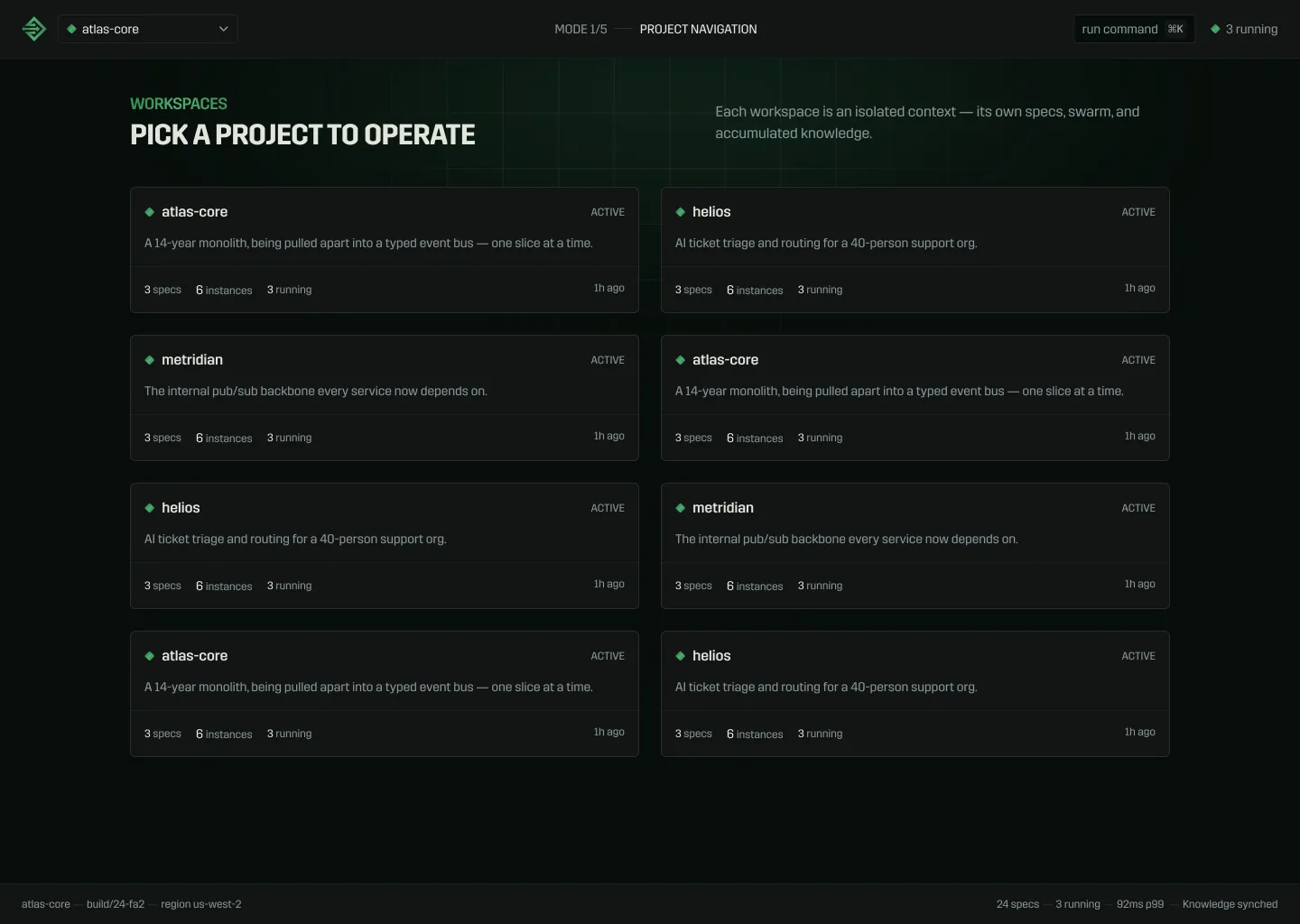Click the region us-west-2 status entry
The width and height of the screenshot is (1300, 924).
201,904
